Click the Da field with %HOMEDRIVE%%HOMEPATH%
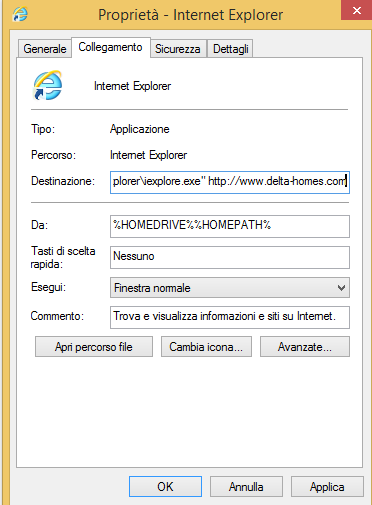This screenshot has height=505, width=372. (x=230, y=226)
